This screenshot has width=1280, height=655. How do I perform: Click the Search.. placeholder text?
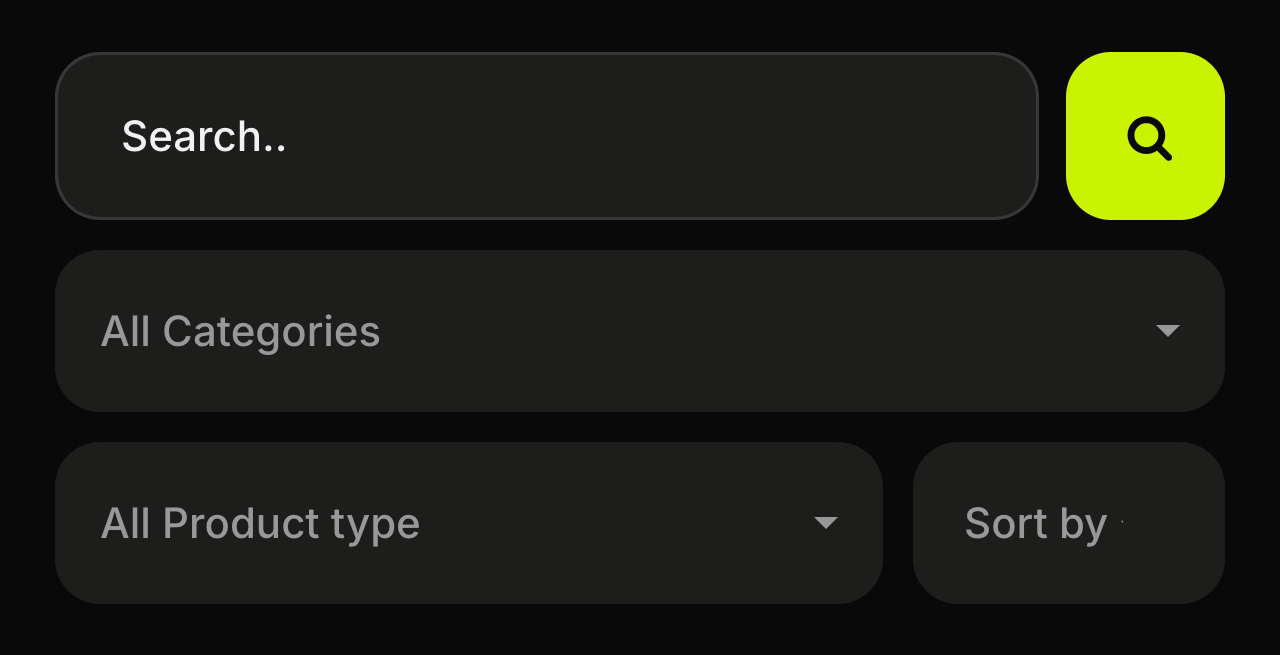point(204,136)
